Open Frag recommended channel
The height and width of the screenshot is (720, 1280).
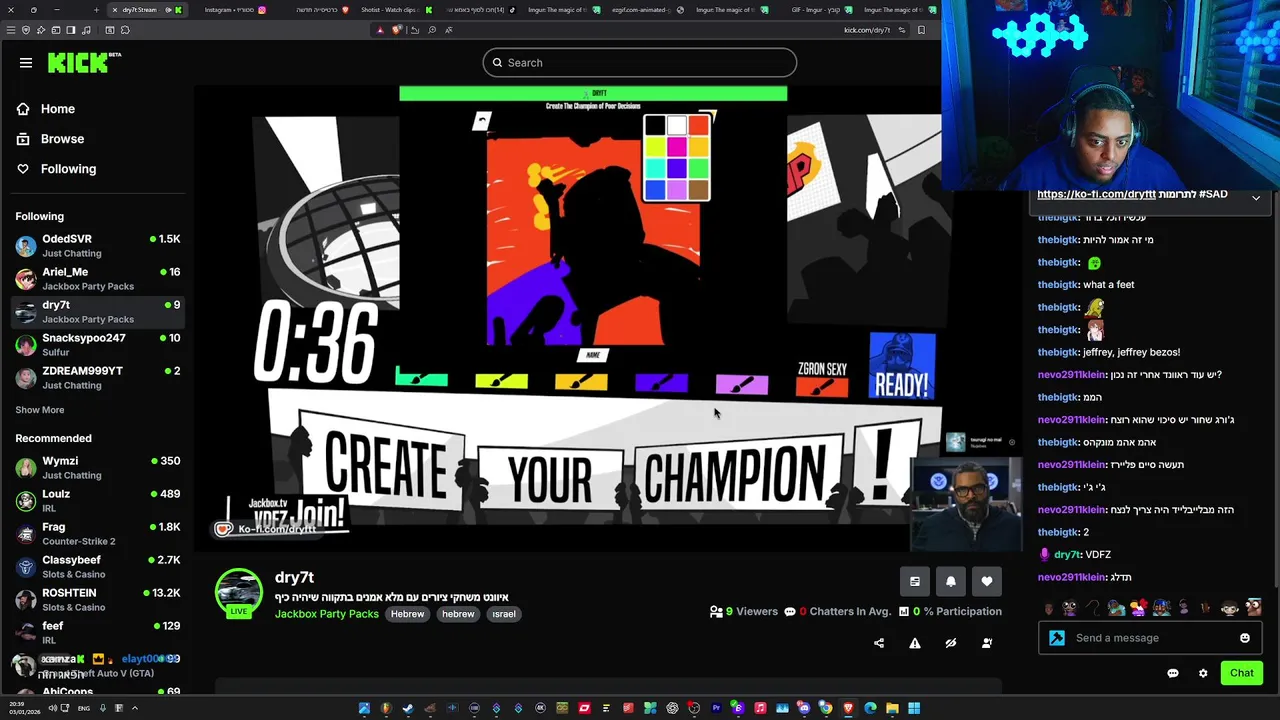click(97, 533)
